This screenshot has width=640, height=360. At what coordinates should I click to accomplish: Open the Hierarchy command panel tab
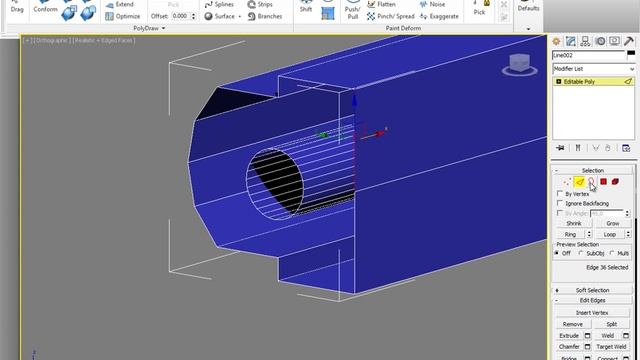585,41
